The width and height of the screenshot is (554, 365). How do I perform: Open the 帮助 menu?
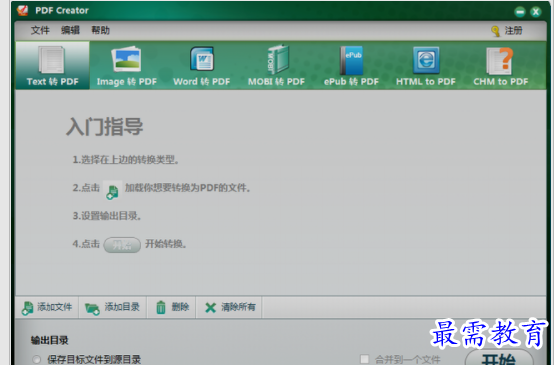[100, 30]
